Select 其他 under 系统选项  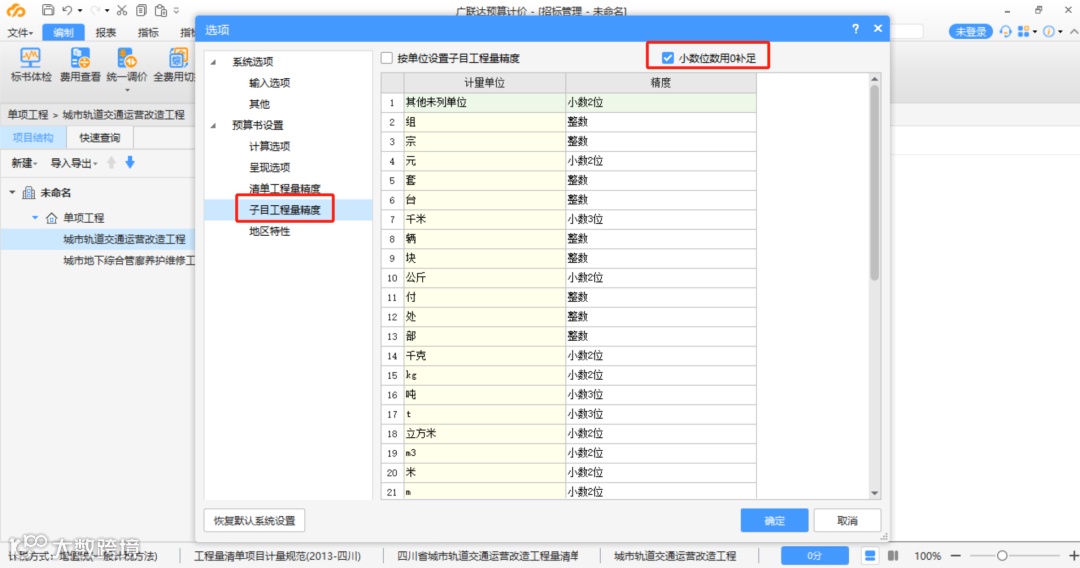tap(259, 104)
